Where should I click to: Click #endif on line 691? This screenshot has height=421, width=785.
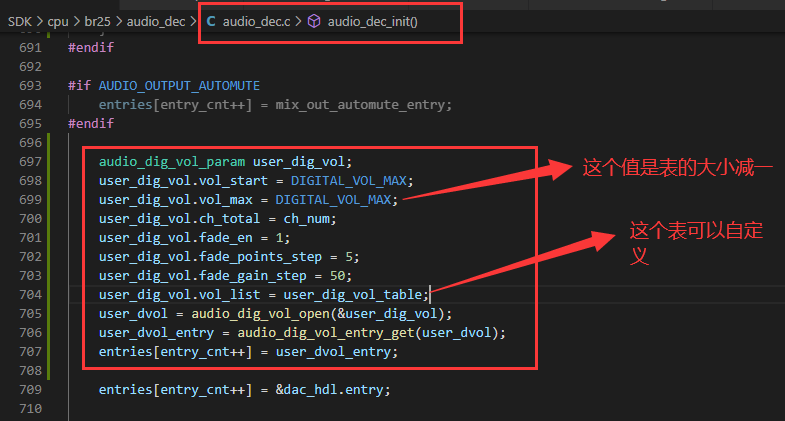pyautogui.click(x=91, y=48)
